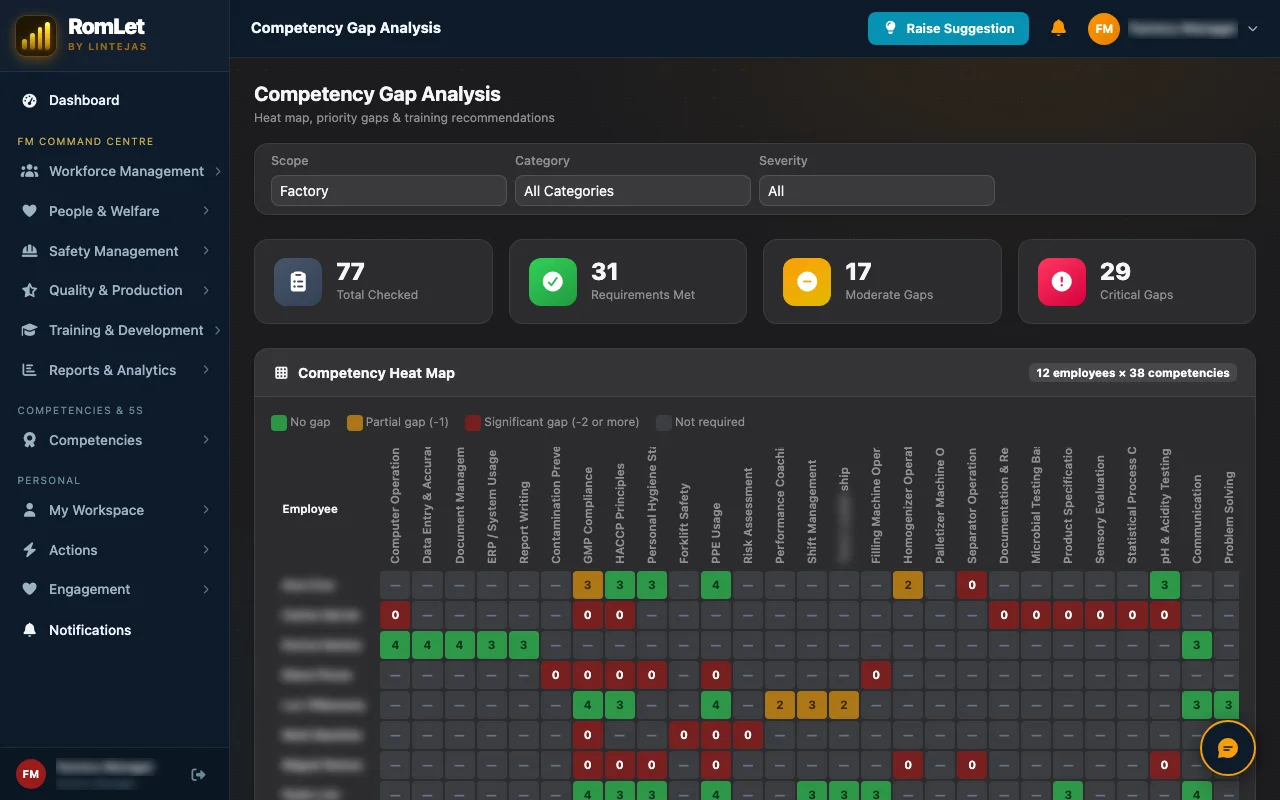The image size is (1280, 800).
Task: Click the 29 Critical Gaps card
Action: pos(1136,281)
